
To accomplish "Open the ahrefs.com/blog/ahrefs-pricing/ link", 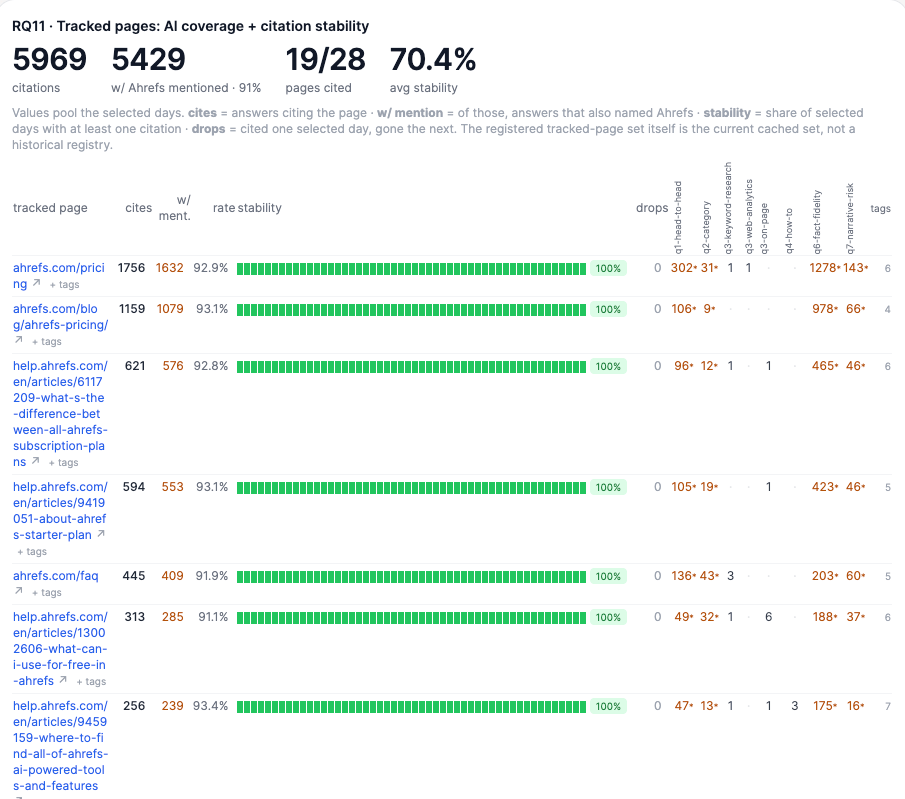I will 61,317.
